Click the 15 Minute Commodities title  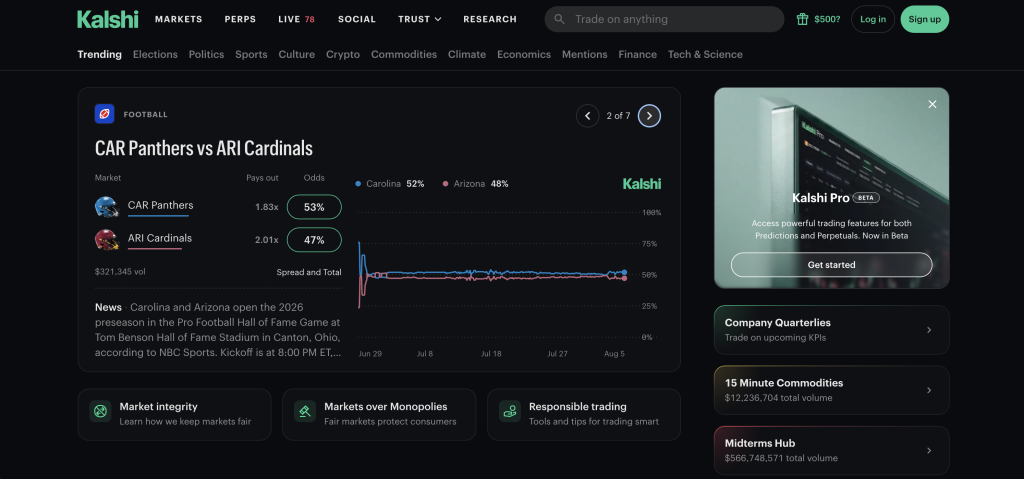pos(784,383)
